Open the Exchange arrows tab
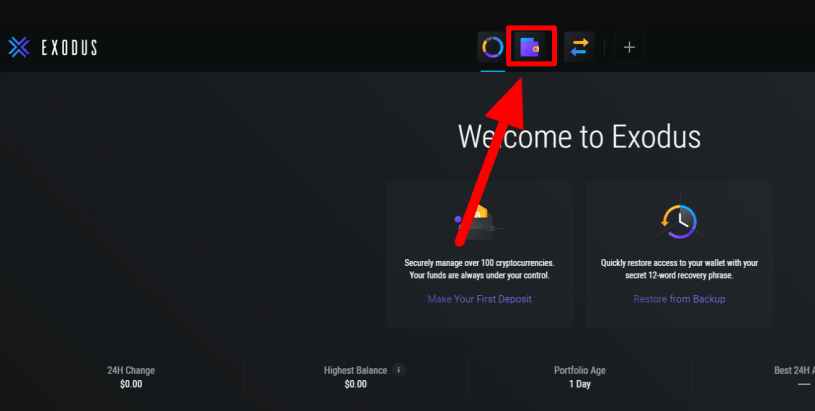Image resolution: width=815 pixels, height=411 pixels. point(579,47)
